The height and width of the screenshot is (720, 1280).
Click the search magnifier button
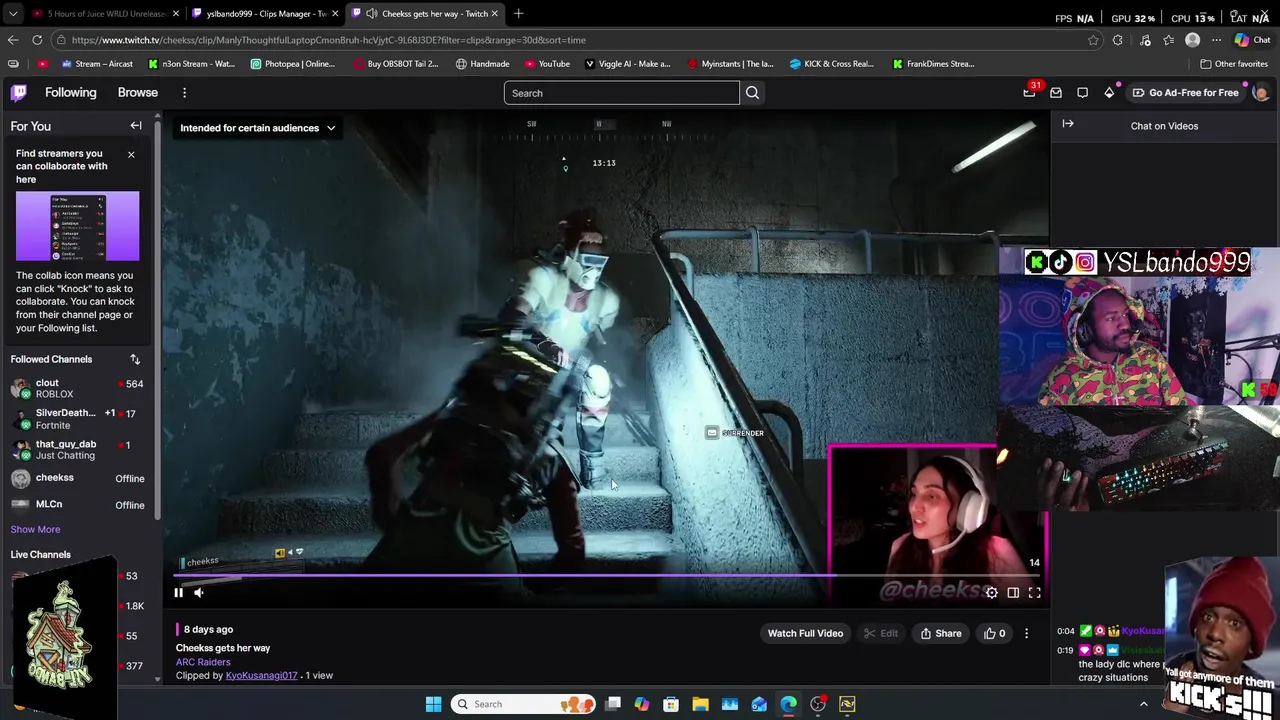click(752, 93)
